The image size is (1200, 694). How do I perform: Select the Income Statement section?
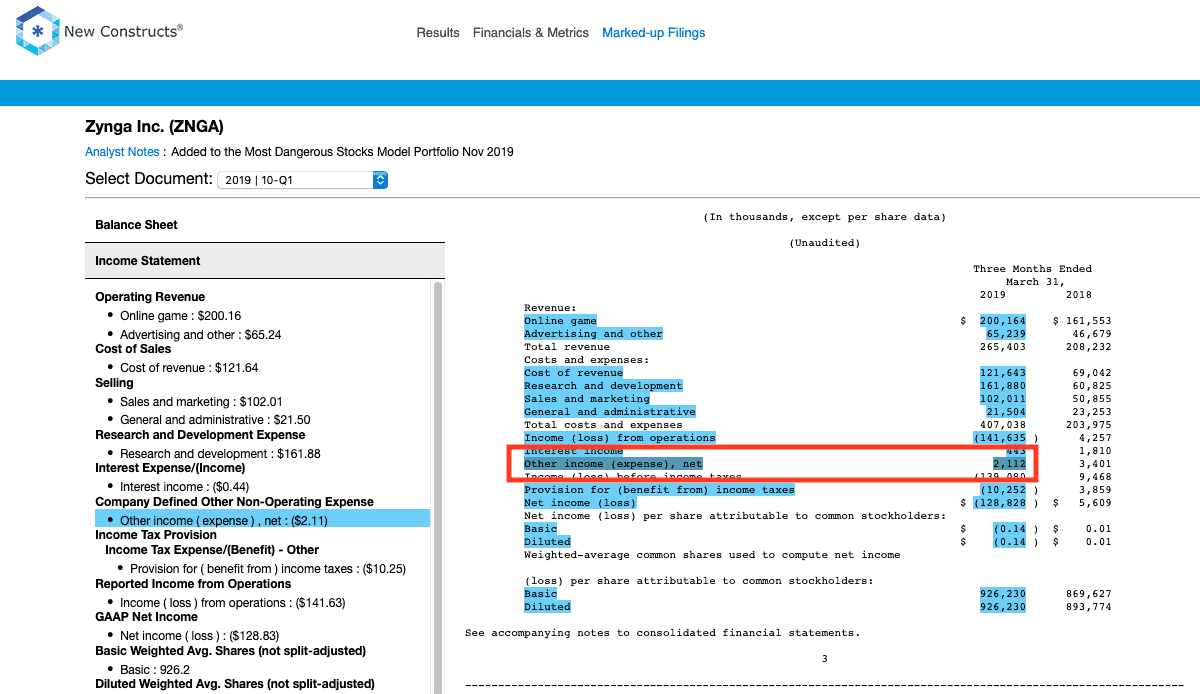pyautogui.click(x=265, y=261)
